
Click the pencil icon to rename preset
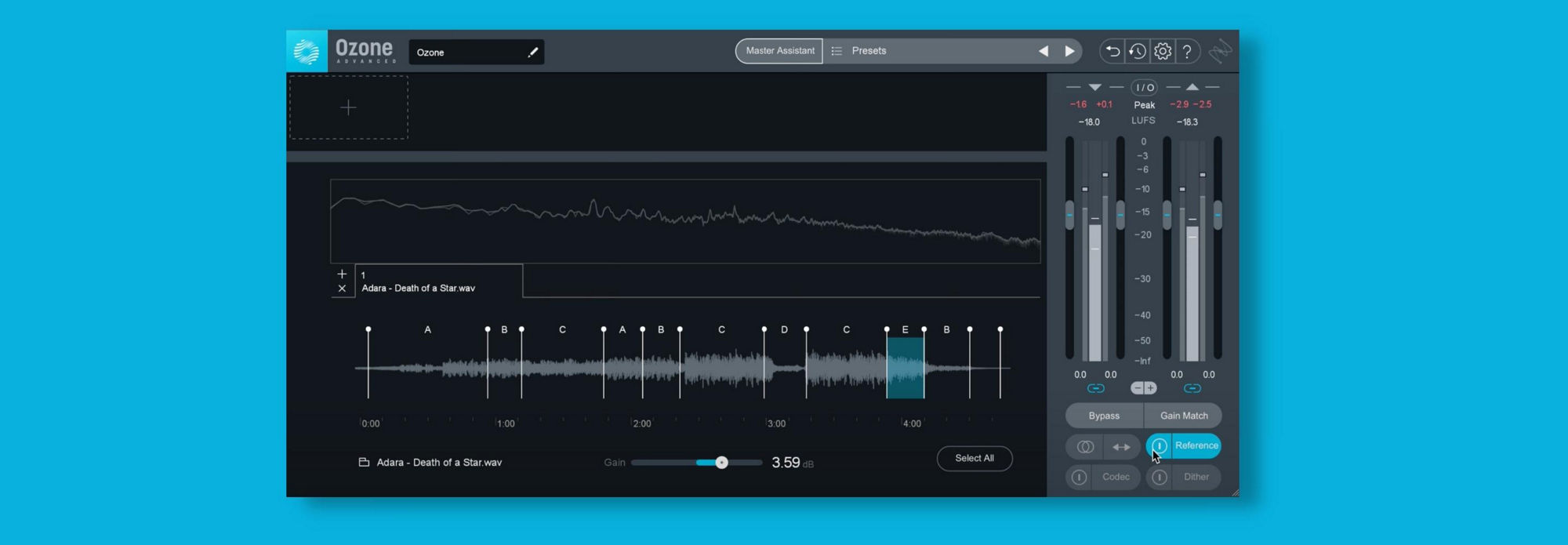(x=532, y=53)
